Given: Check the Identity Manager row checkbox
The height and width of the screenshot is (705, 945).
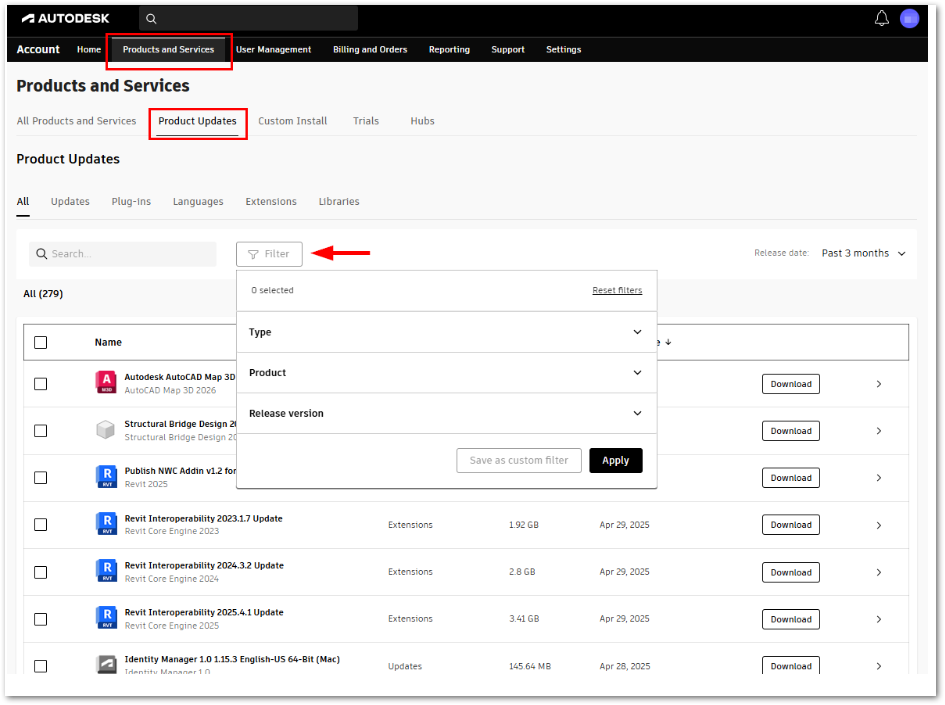Looking at the screenshot, I should coord(40,666).
